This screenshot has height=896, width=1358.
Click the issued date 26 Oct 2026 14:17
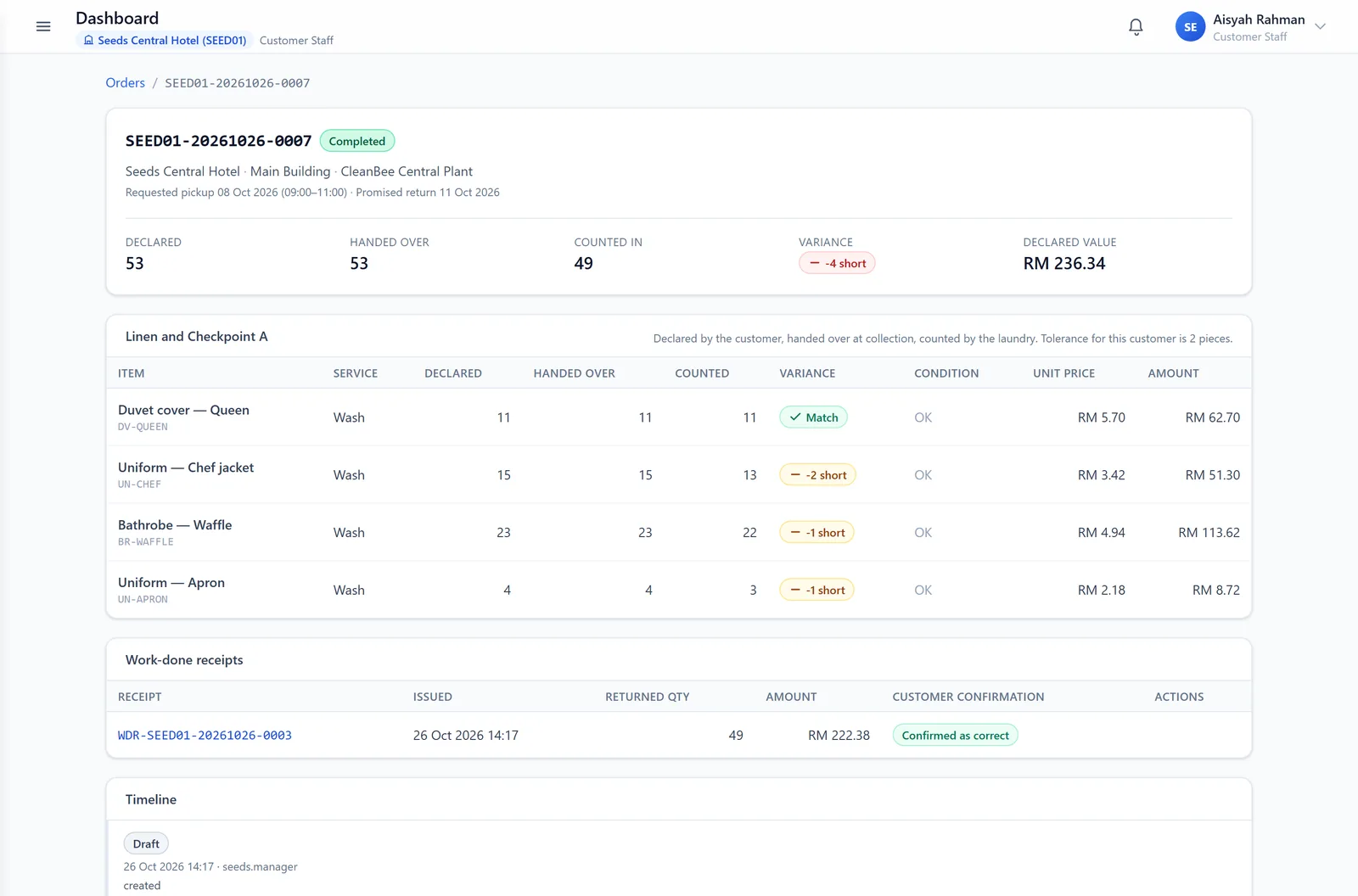(x=466, y=736)
